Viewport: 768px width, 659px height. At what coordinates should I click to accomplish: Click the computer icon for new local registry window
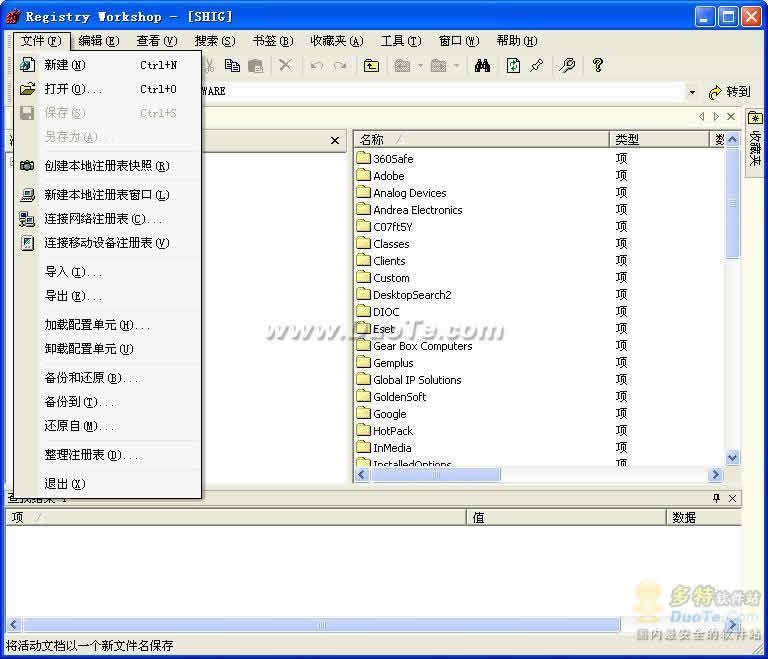[27, 195]
